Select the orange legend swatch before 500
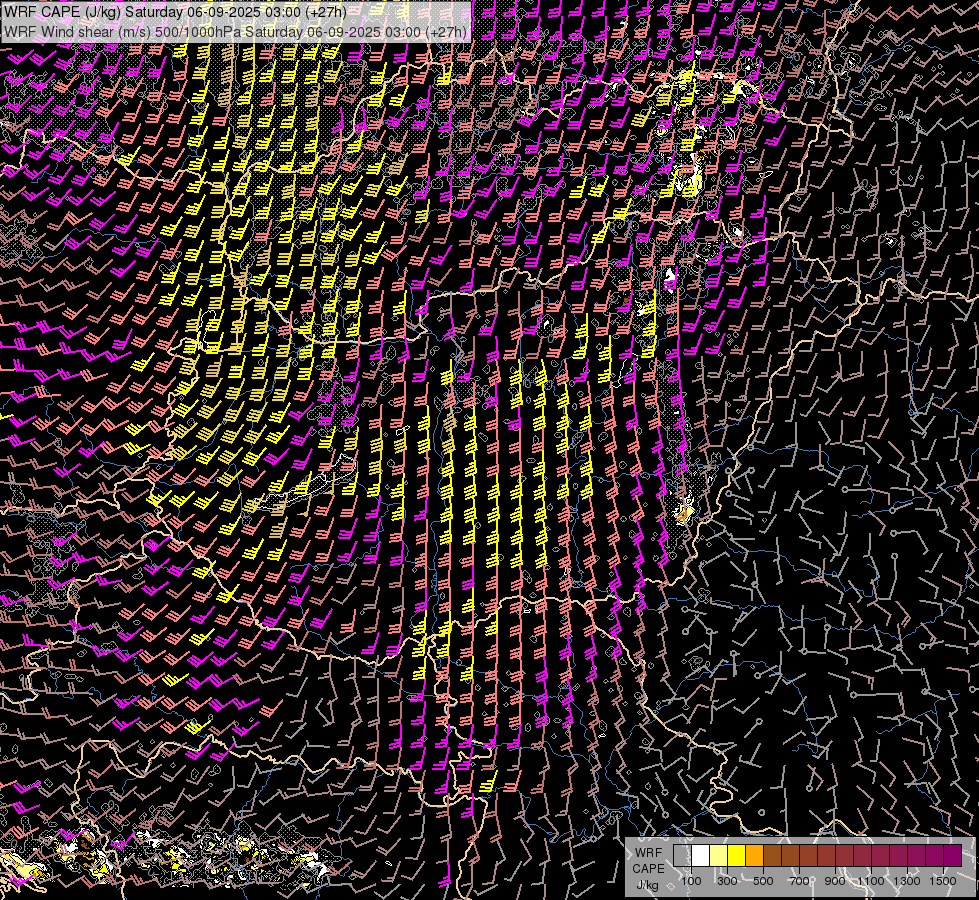Viewport: 979px width, 900px height. [x=754, y=856]
